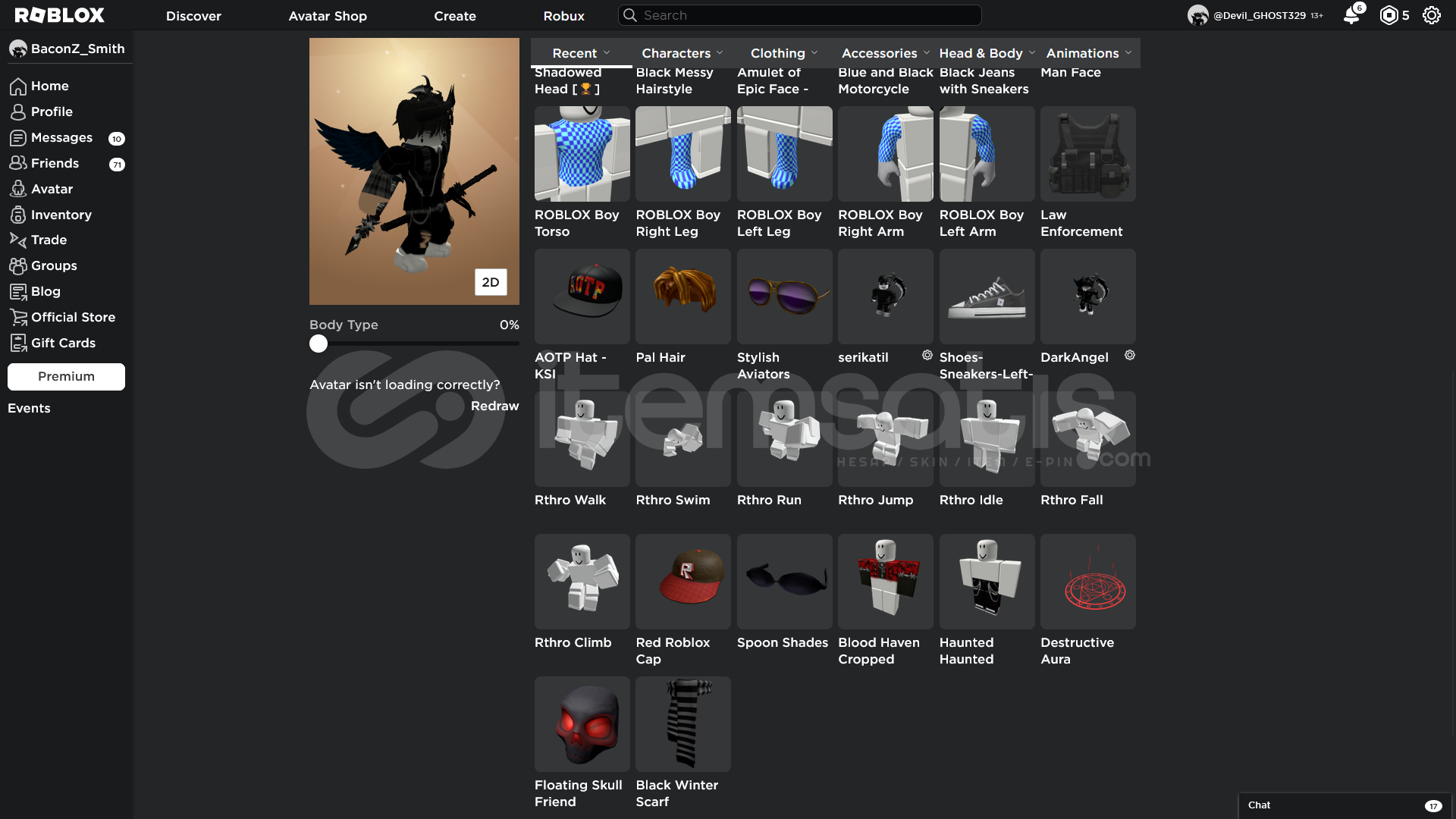Click the Robux balance icon
Screen dimensions: 1456x819
[1389, 15]
